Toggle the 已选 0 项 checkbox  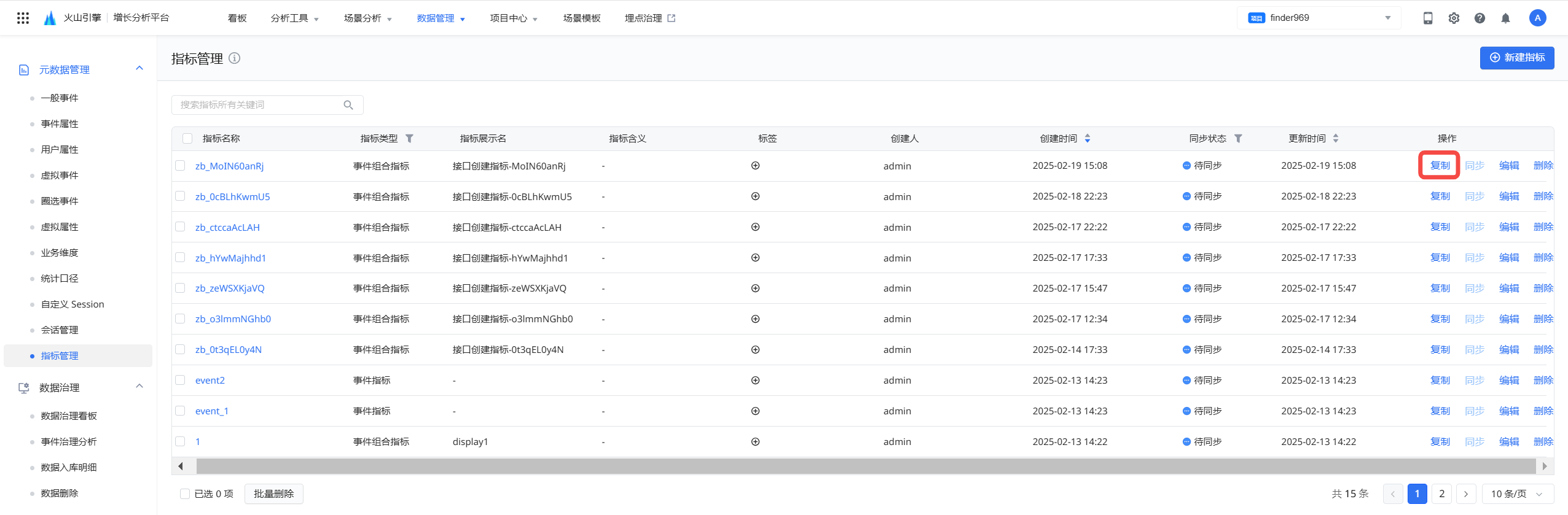pyautogui.click(x=185, y=494)
